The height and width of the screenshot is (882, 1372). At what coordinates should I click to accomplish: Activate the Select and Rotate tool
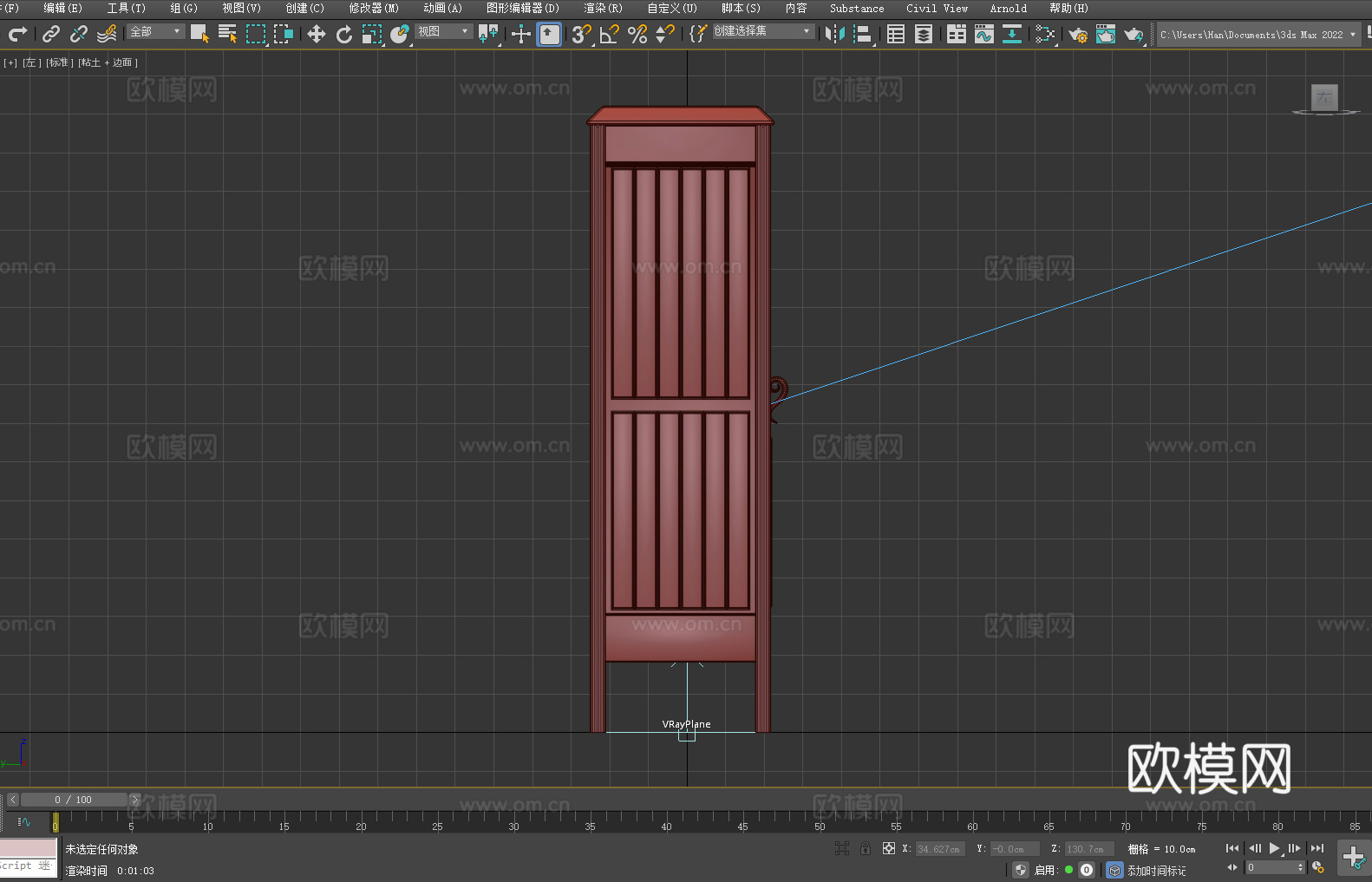[x=344, y=34]
